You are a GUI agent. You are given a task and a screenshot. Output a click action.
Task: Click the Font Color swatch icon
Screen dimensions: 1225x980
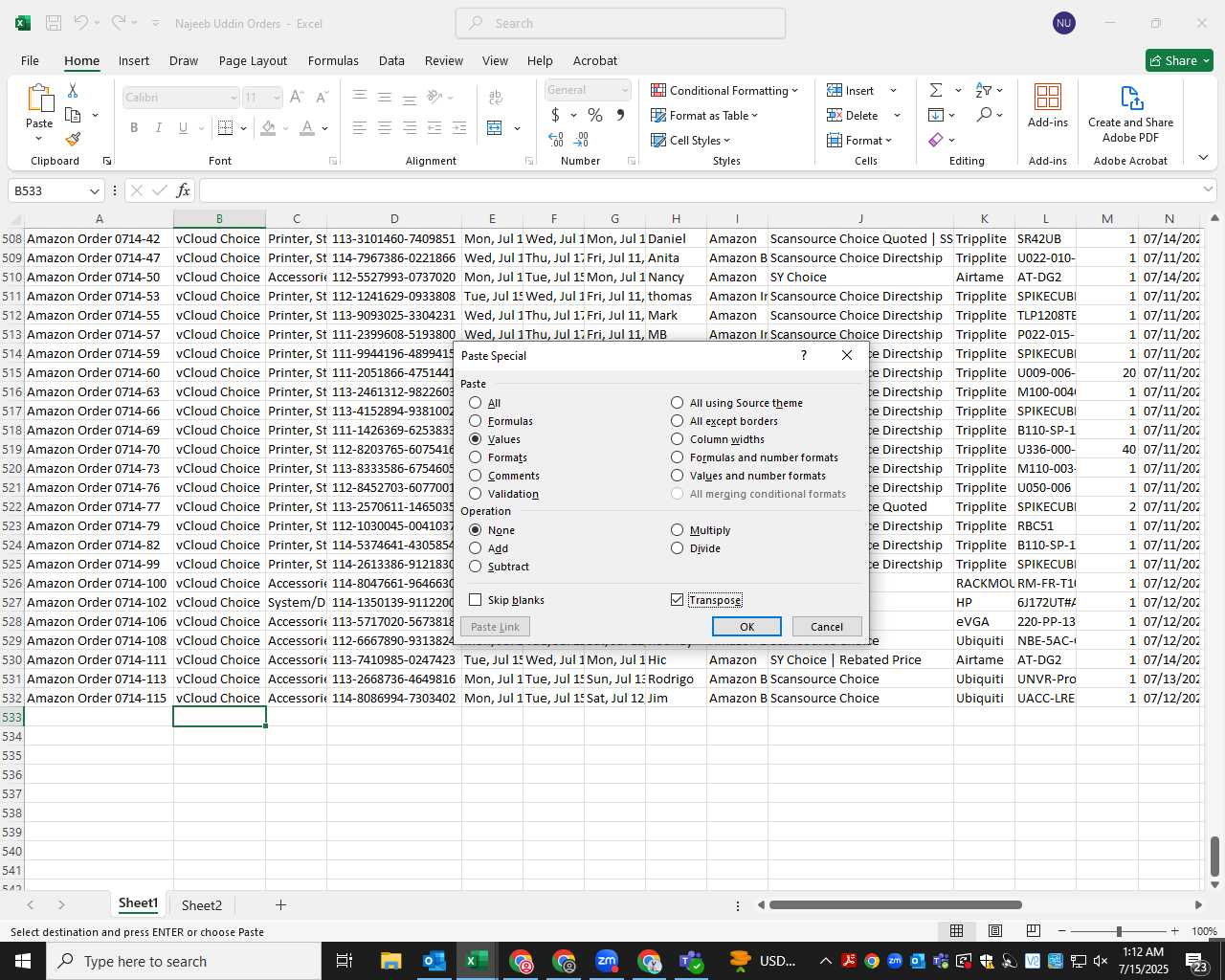pyautogui.click(x=307, y=127)
